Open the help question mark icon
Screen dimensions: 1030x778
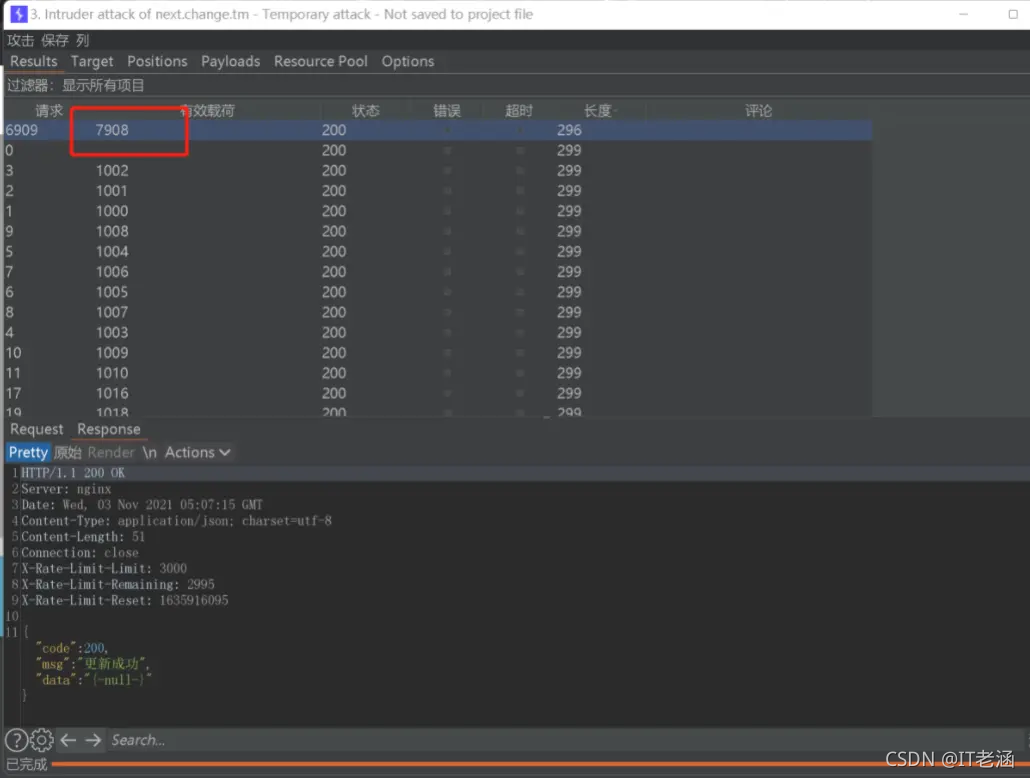tap(16, 740)
